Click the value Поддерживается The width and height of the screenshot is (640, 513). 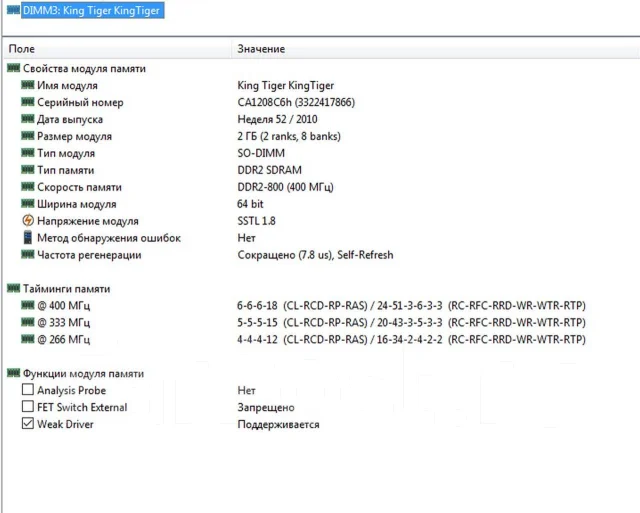tap(278, 424)
